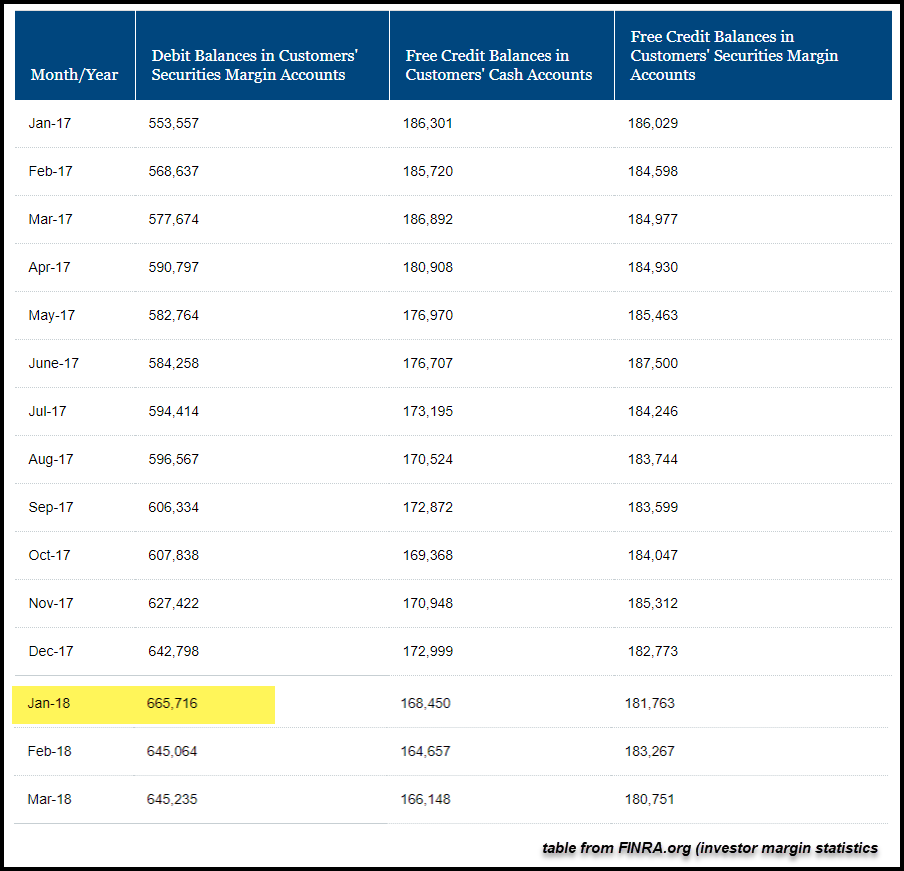Viewport: 904px width, 871px height.
Task: Select the Dec-17 debit balance 642,798
Action: [174, 651]
